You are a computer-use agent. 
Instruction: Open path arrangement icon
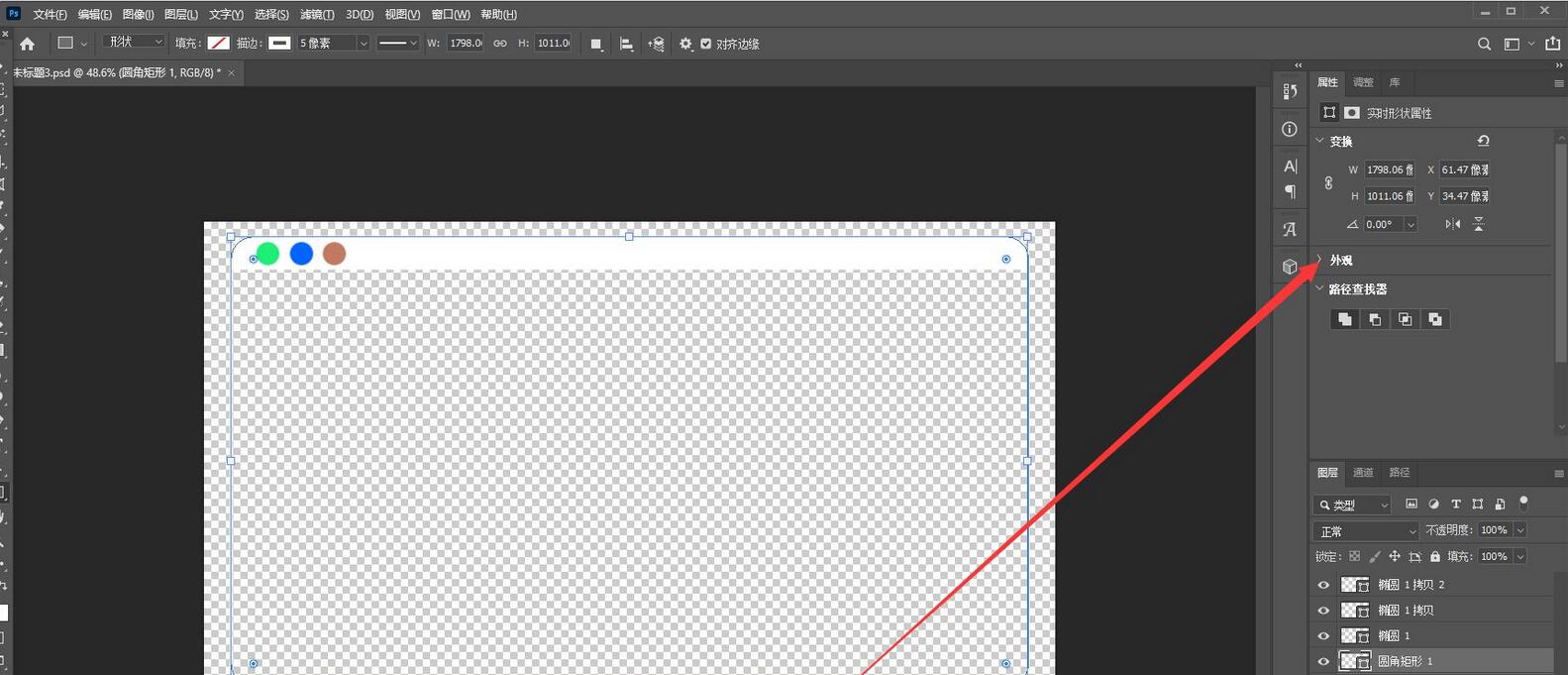click(656, 44)
